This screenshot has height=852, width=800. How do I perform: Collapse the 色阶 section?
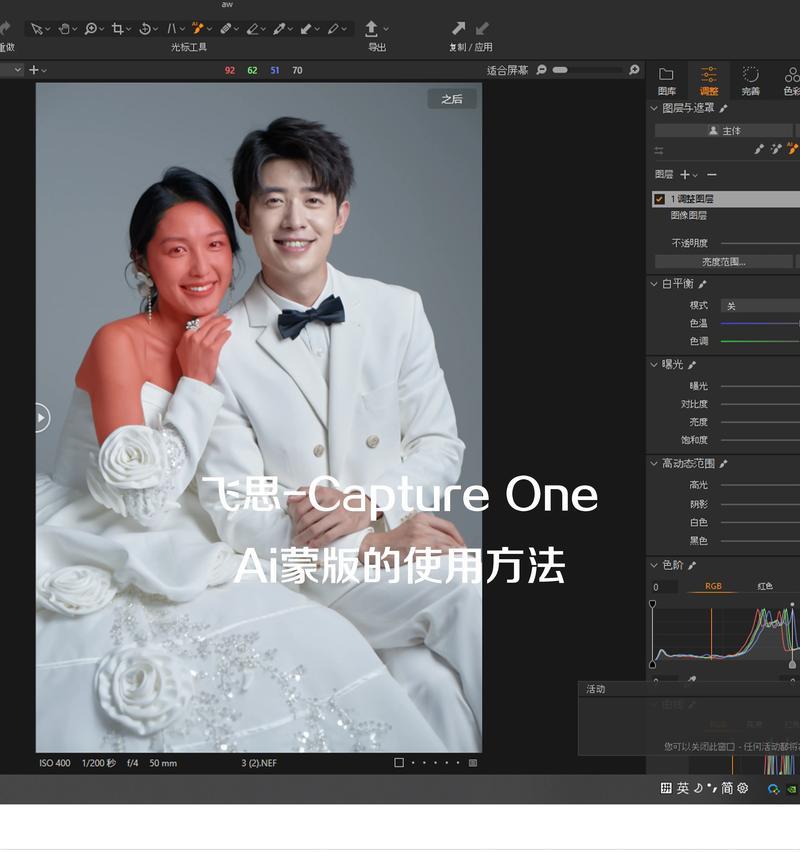pyautogui.click(x=654, y=565)
